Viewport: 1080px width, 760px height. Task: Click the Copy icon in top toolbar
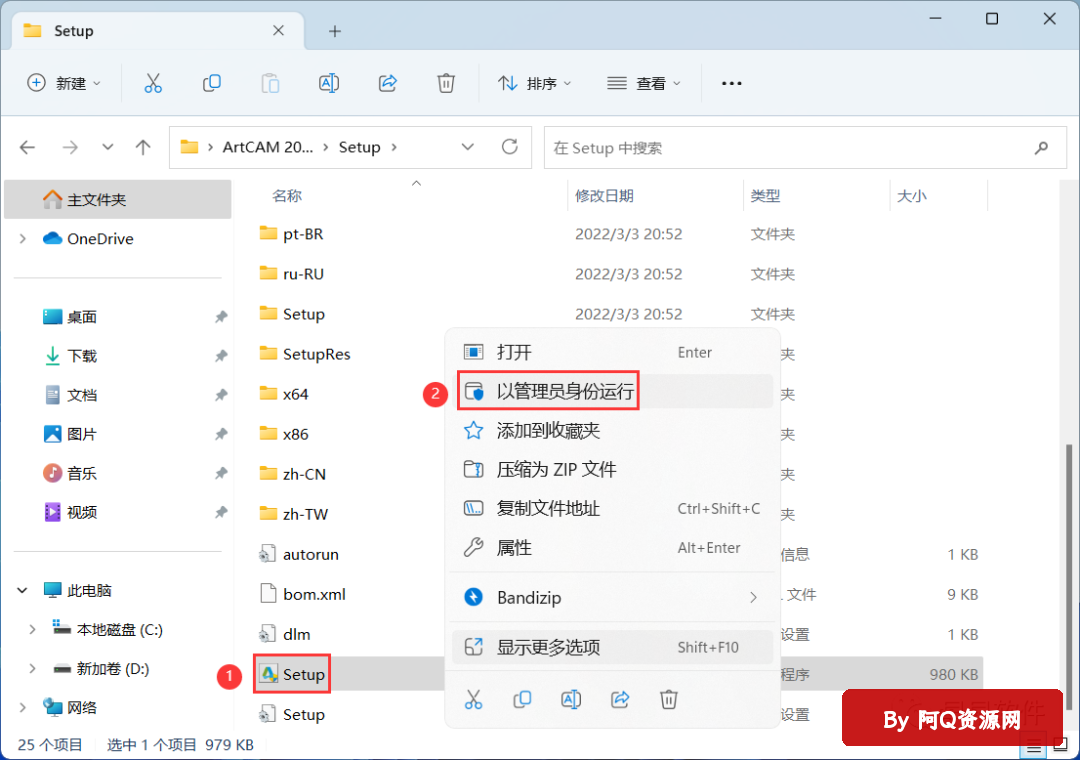click(211, 83)
